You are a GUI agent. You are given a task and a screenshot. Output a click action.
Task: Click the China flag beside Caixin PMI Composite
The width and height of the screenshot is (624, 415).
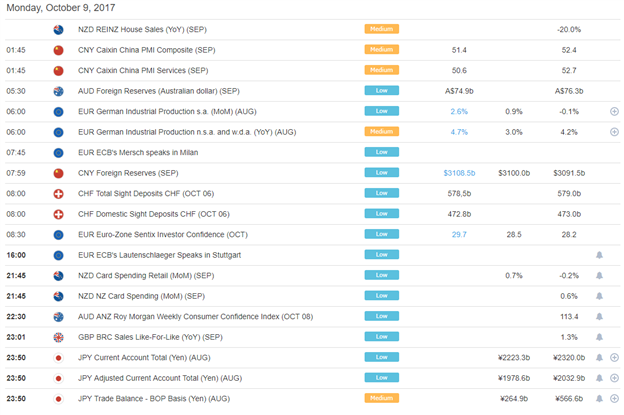[58, 50]
